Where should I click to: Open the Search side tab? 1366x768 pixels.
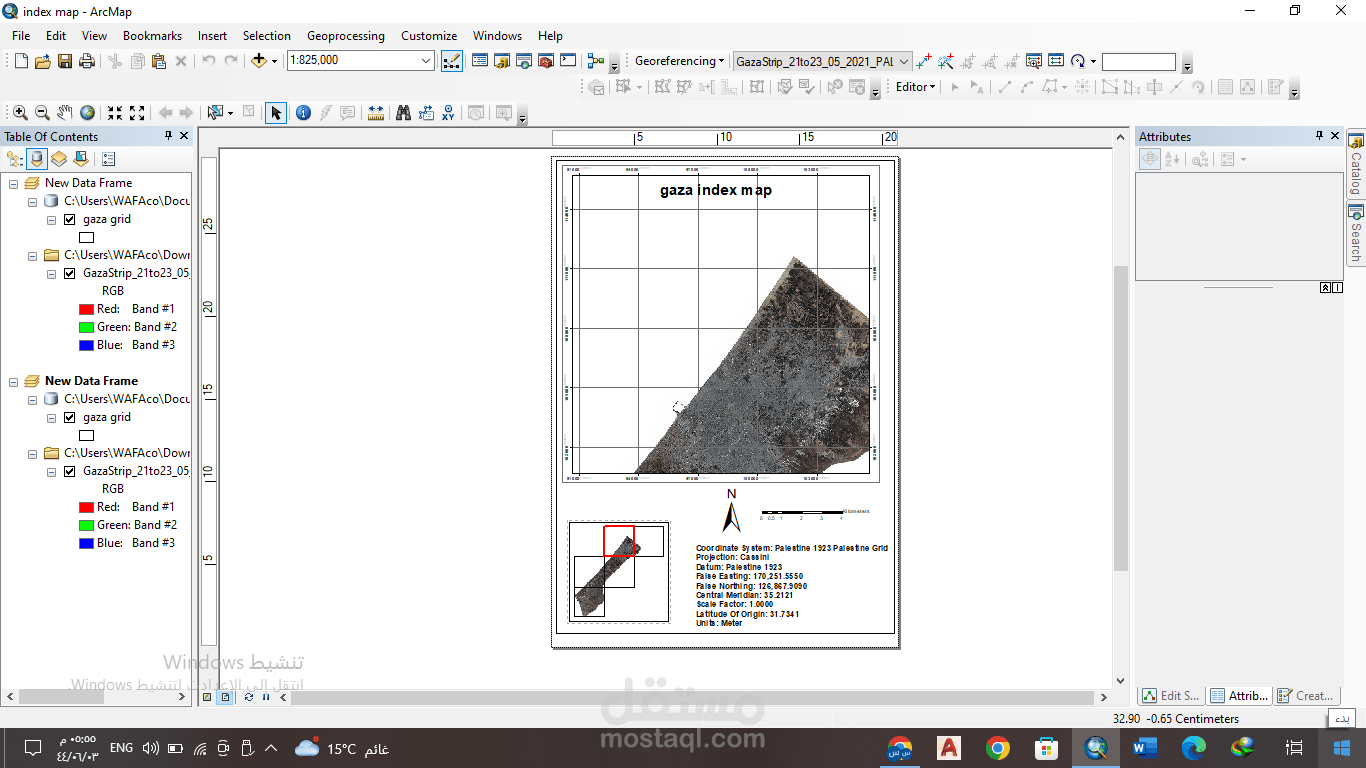coord(1356,233)
